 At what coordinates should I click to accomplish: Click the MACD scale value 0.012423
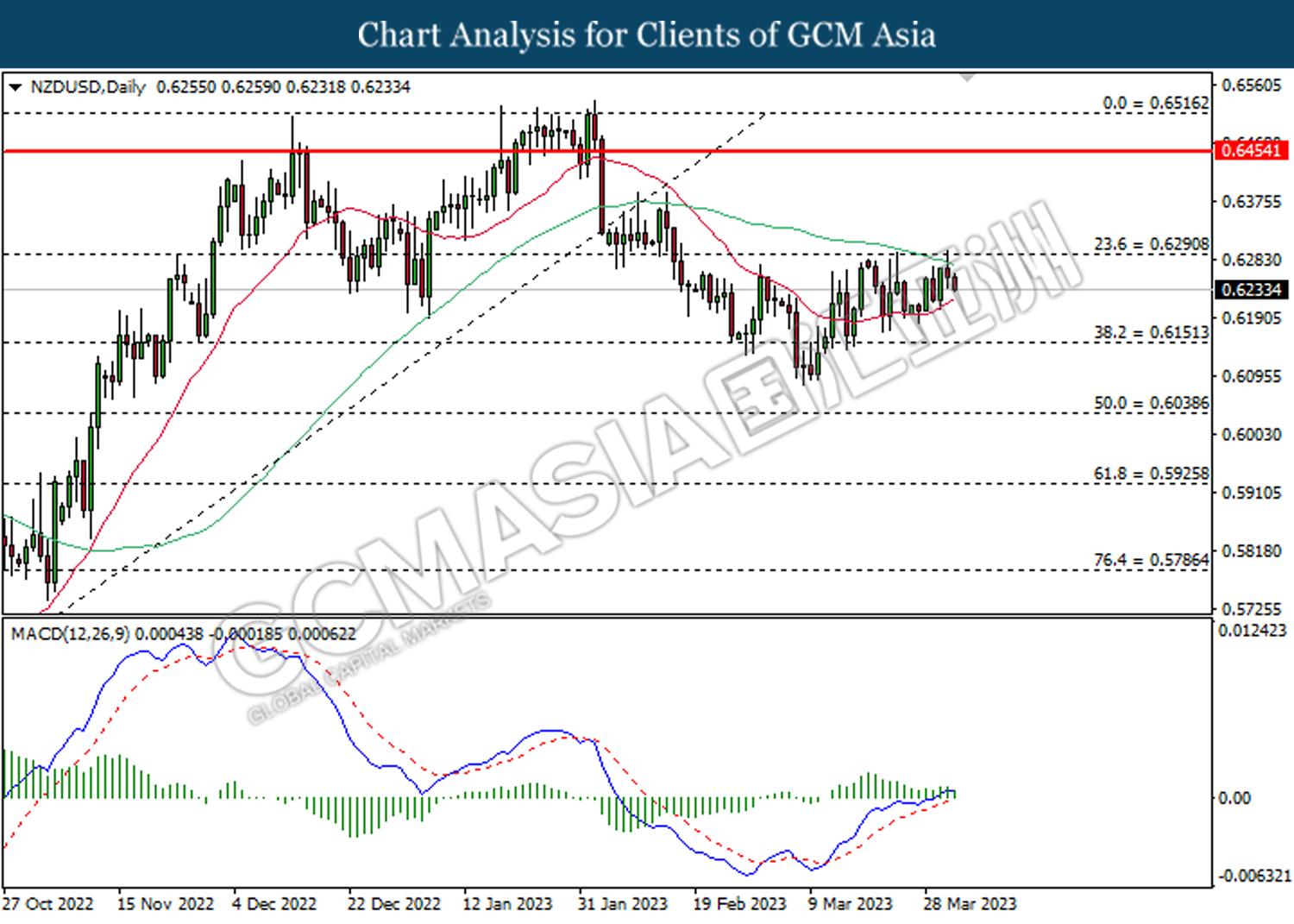coord(1252,631)
